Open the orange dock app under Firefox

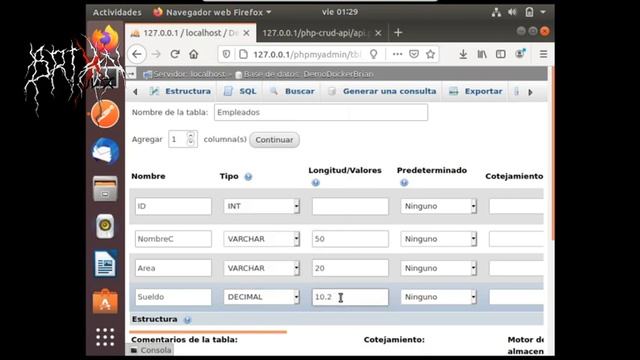coord(105,114)
